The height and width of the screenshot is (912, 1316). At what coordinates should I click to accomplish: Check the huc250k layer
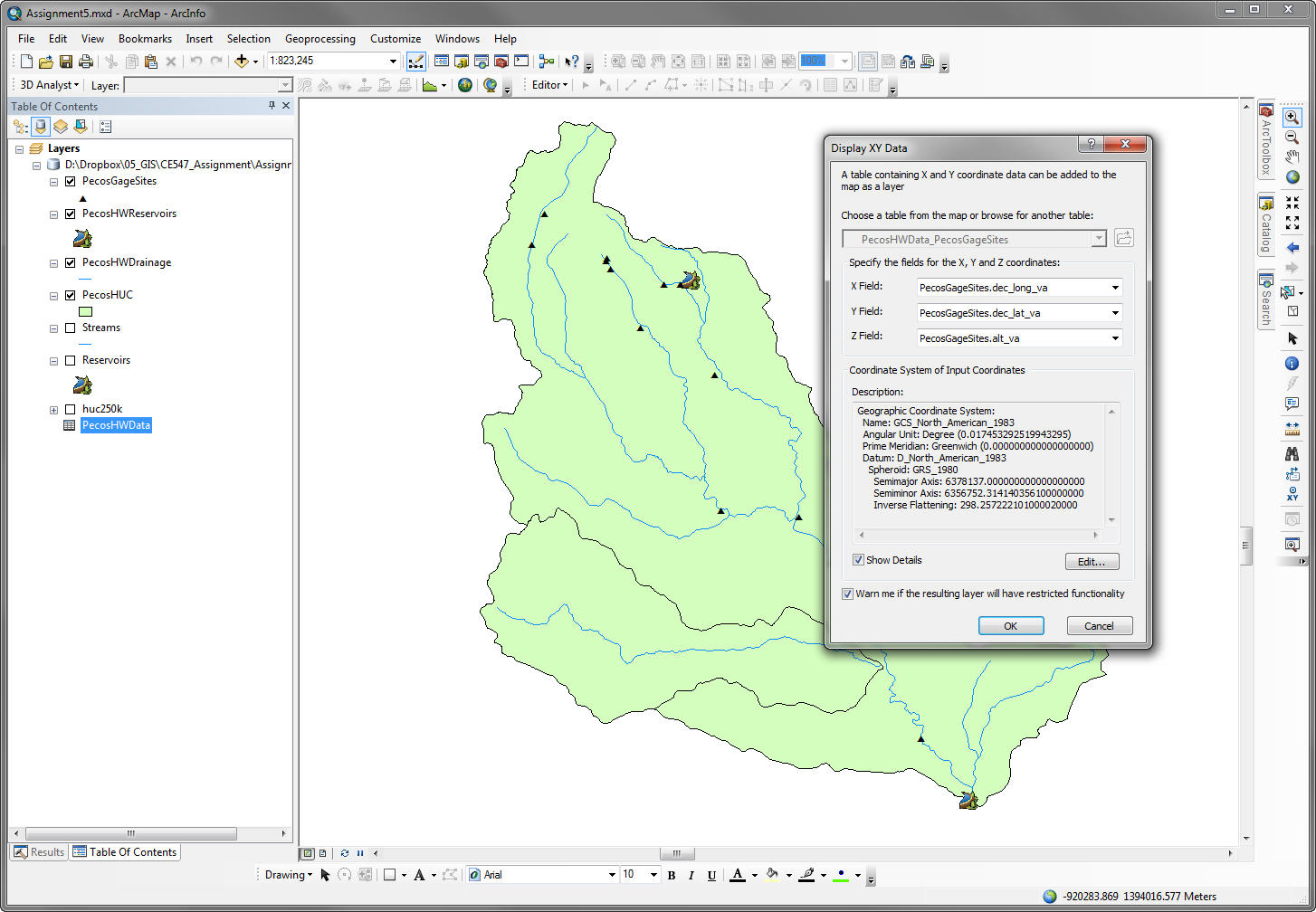click(x=71, y=409)
